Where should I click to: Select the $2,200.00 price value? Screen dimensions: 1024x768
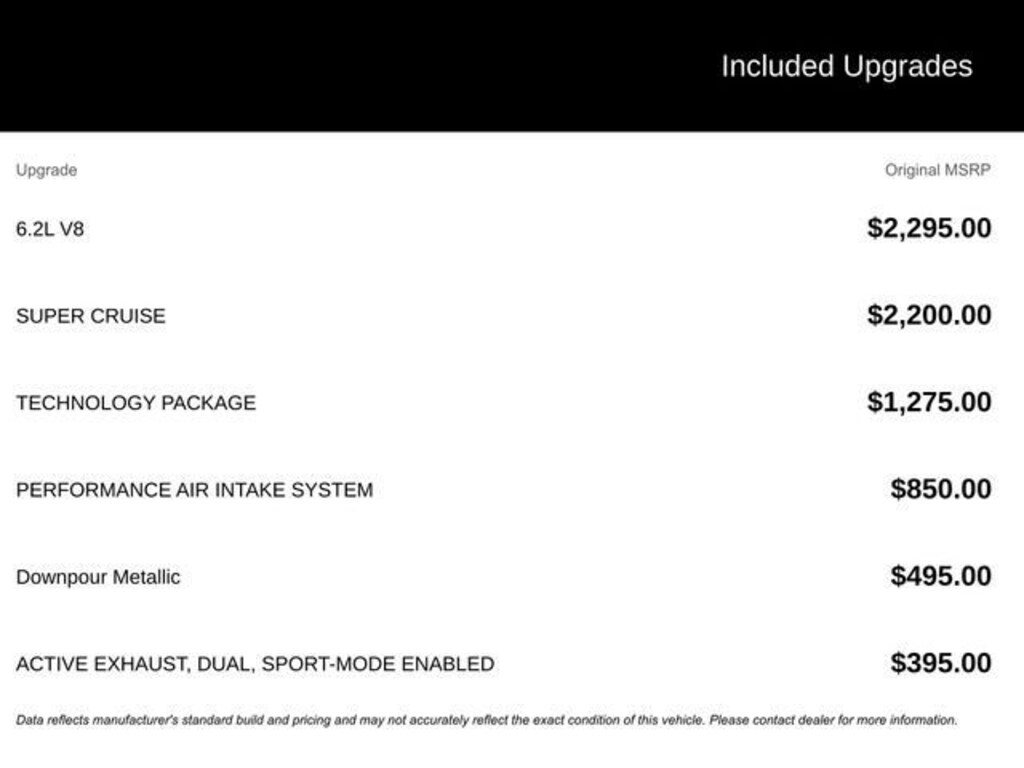pyautogui.click(x=929, y=315)
